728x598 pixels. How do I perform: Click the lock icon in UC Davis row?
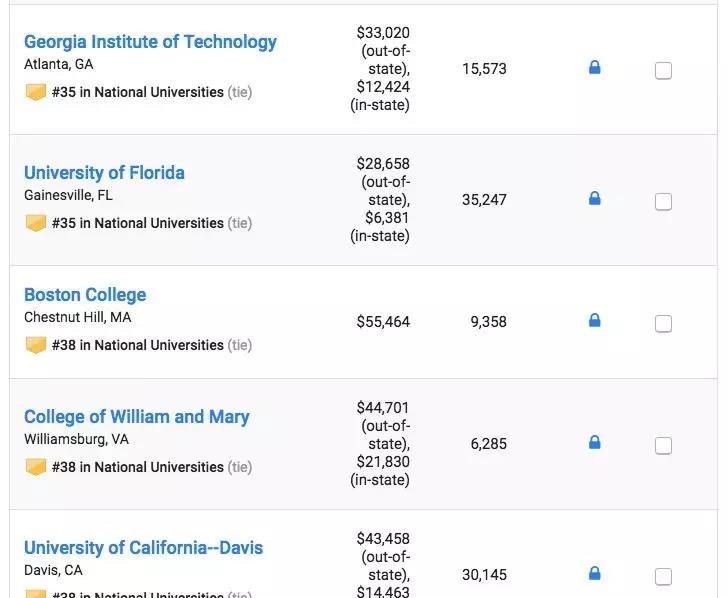(x=594, y=573)
